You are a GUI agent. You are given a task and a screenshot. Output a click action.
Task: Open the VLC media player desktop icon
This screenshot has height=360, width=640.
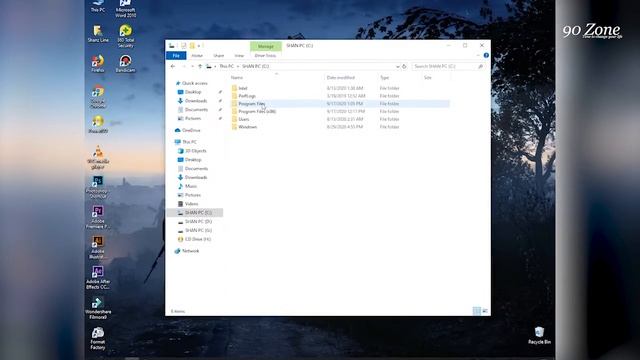pyautogui.click(x=98, y=157)
